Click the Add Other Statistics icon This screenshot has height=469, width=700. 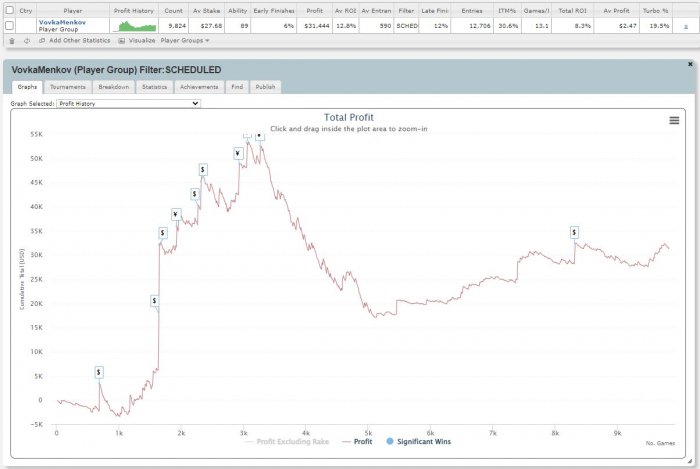(x=42, y=41)
